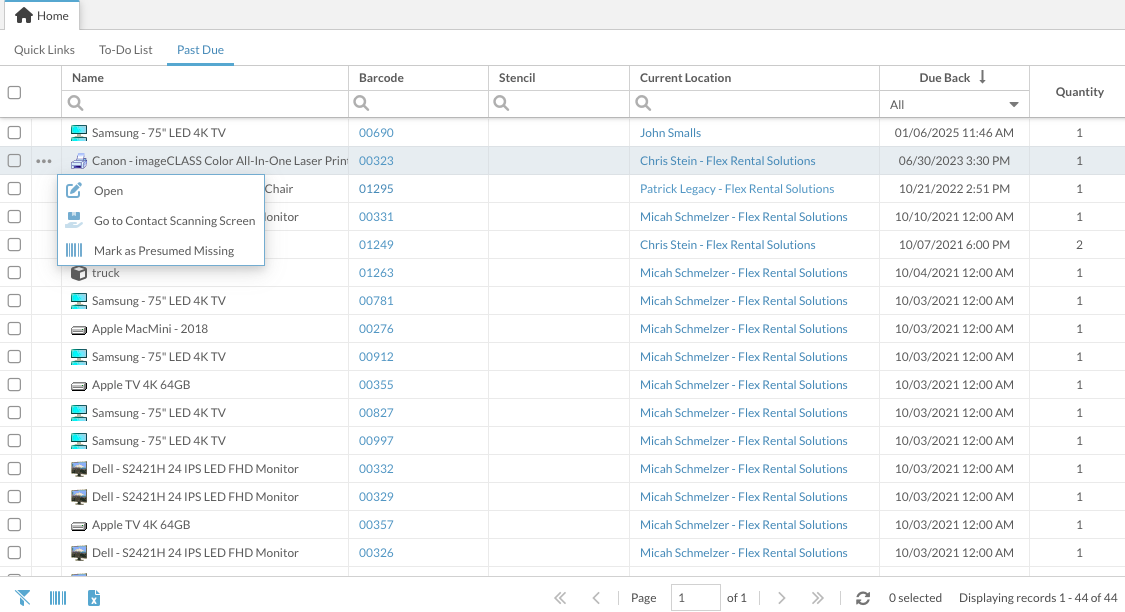
Task: Check the box for barcode 01295 row
Action: pyautogui.click(x=14, y=189)
